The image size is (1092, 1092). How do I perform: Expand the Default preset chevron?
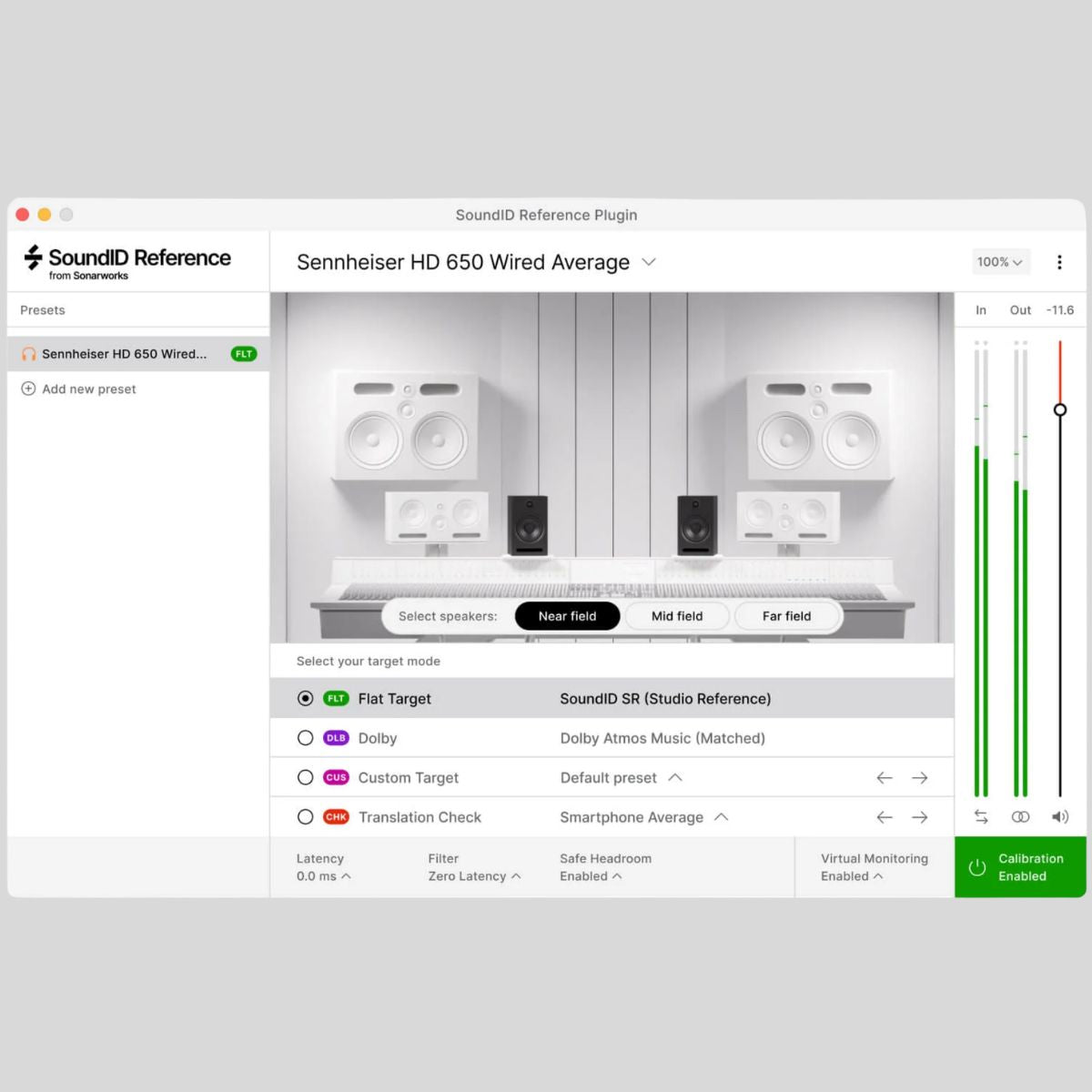click(x=675, y=778)
